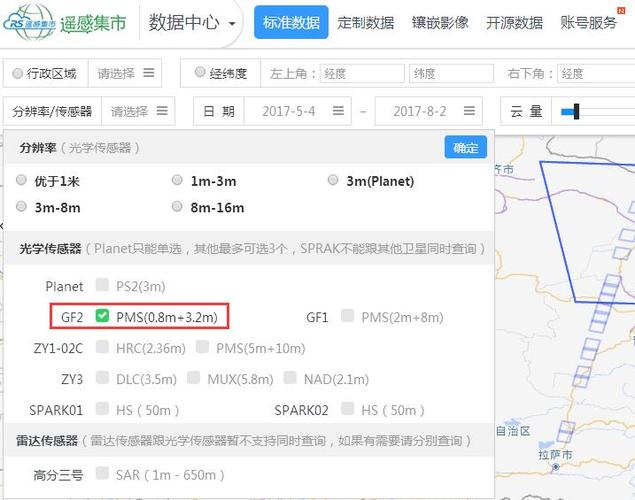The image size is (635, 500).
Task: Select the 1m-3m resolution option
Action: (x=177, y=180)
